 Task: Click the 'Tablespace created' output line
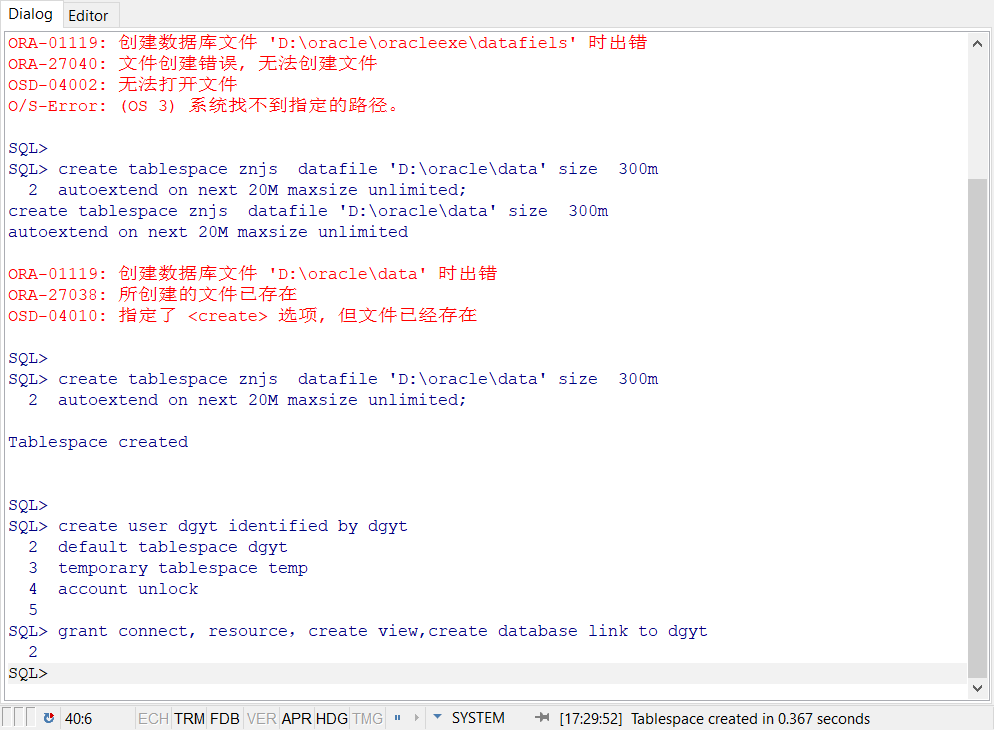pos(98,442)
